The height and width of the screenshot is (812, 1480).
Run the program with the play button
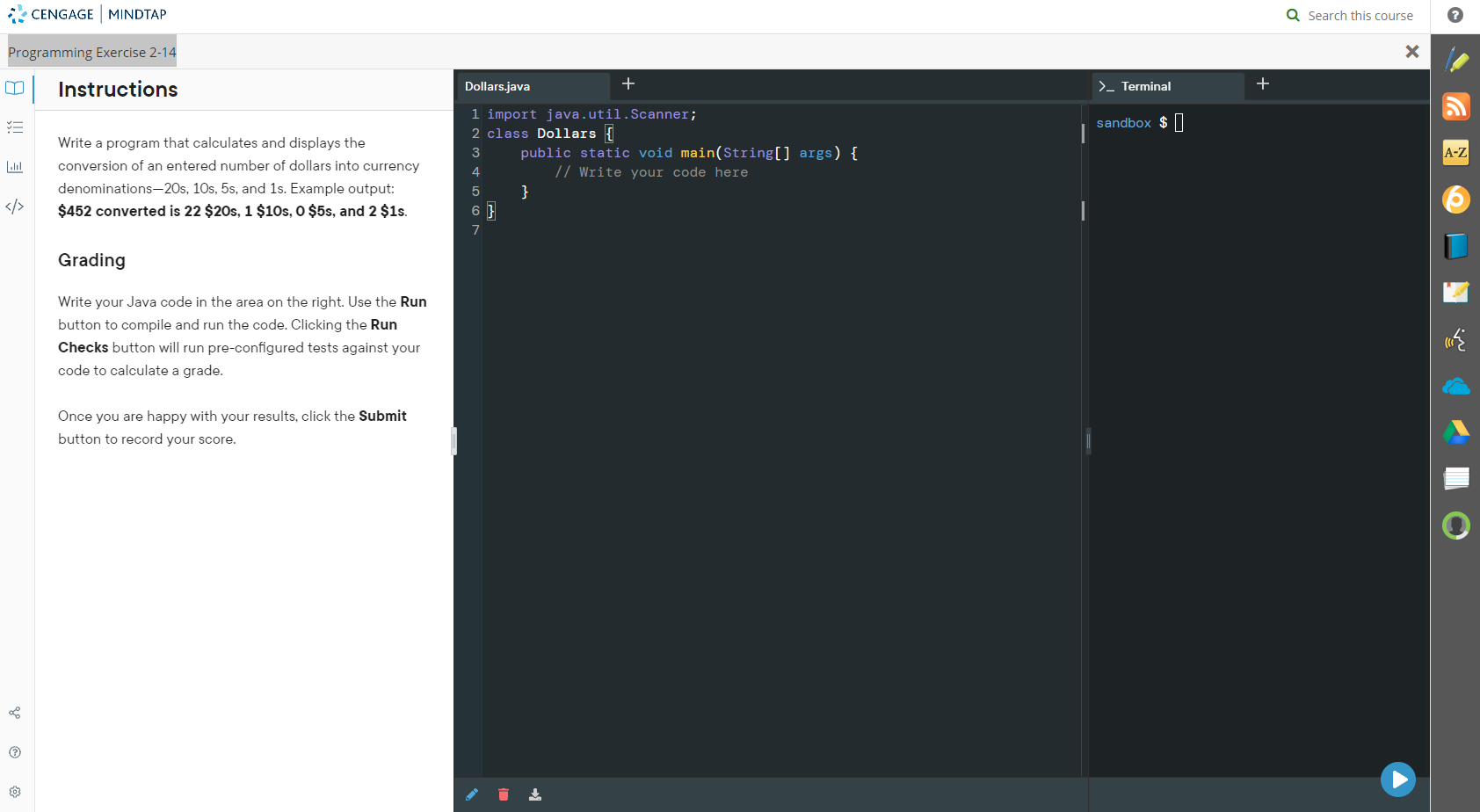coord(1397,779)
